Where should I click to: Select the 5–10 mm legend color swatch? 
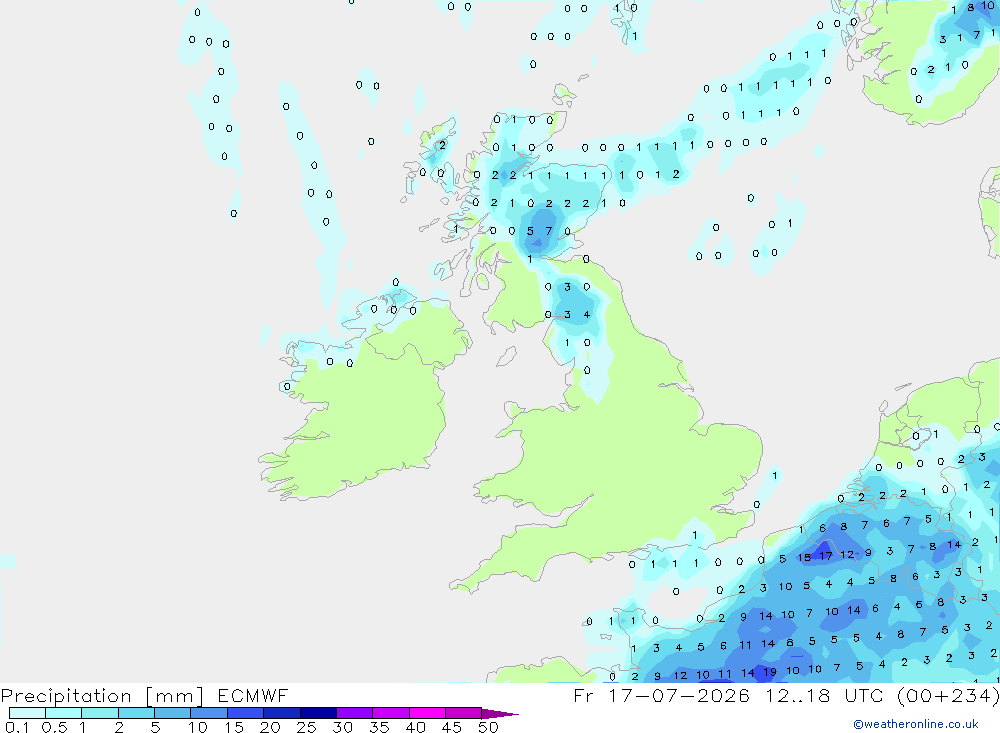[172, 713]
